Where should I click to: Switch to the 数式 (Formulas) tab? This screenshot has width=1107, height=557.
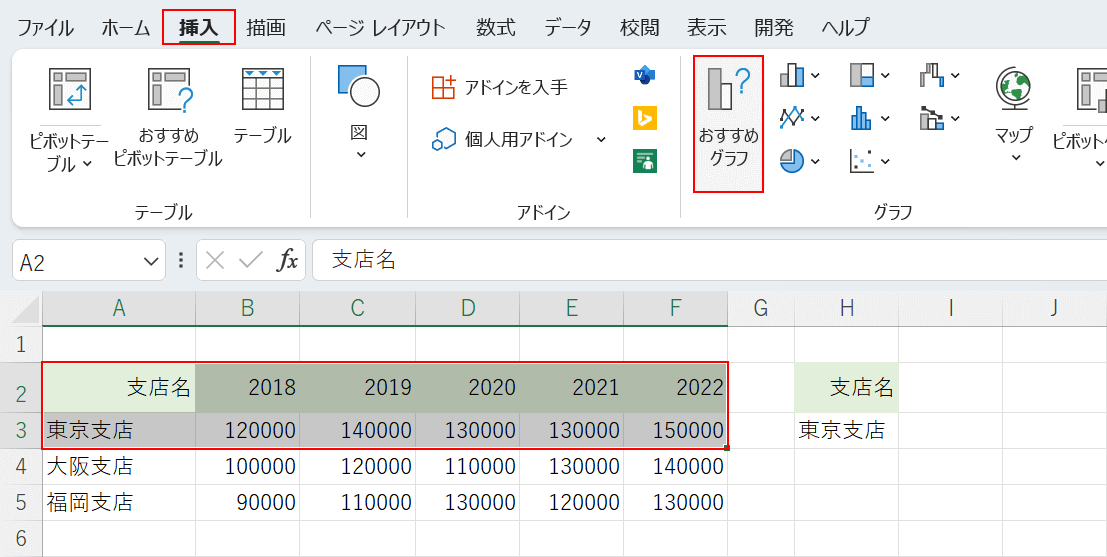[495, 27]
